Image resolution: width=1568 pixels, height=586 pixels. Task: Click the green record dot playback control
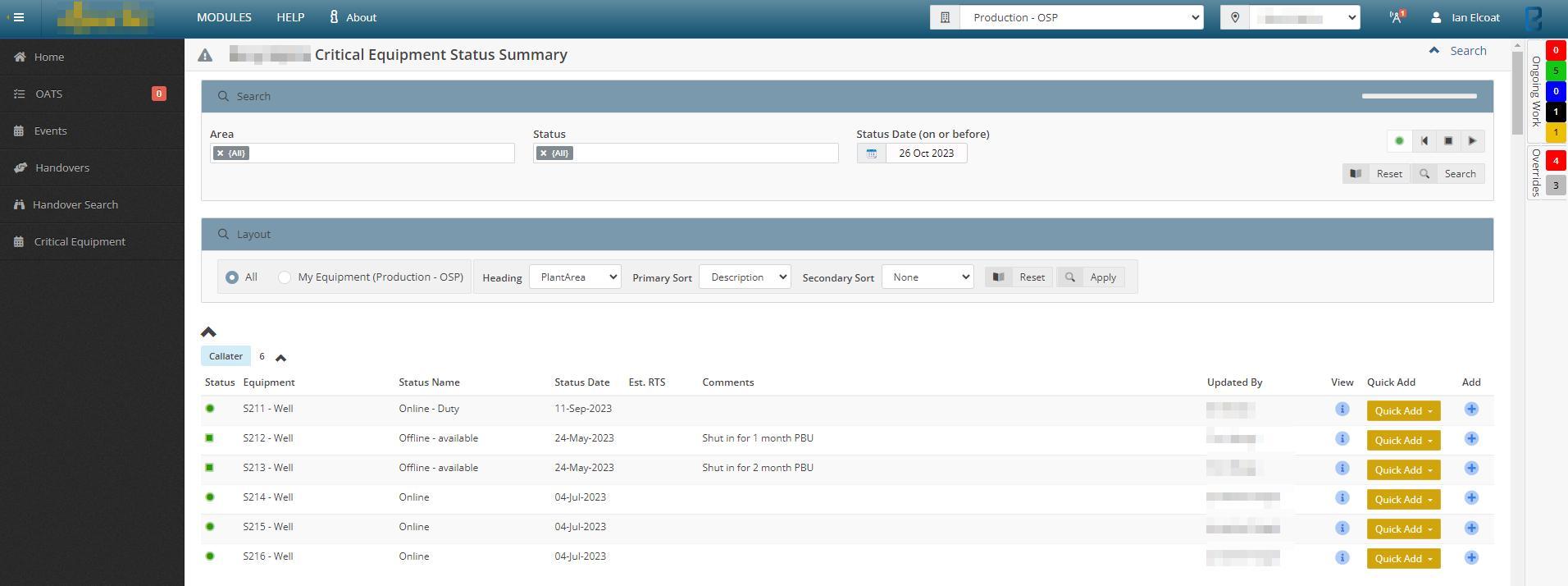[x=1399, y=141]
